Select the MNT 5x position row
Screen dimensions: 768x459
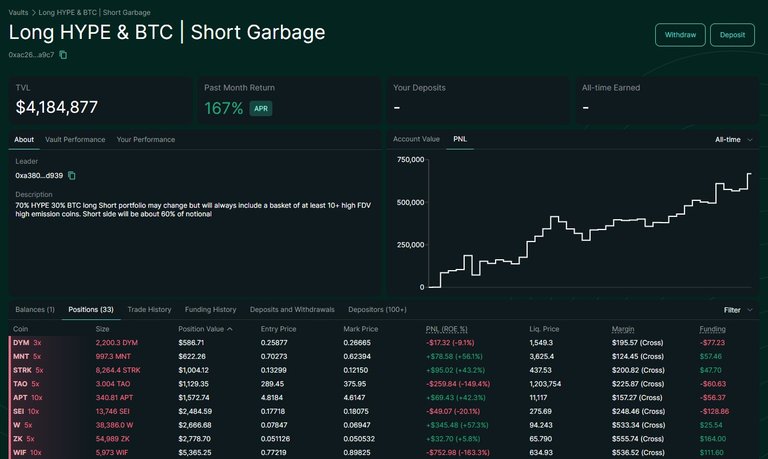[384, 357]
